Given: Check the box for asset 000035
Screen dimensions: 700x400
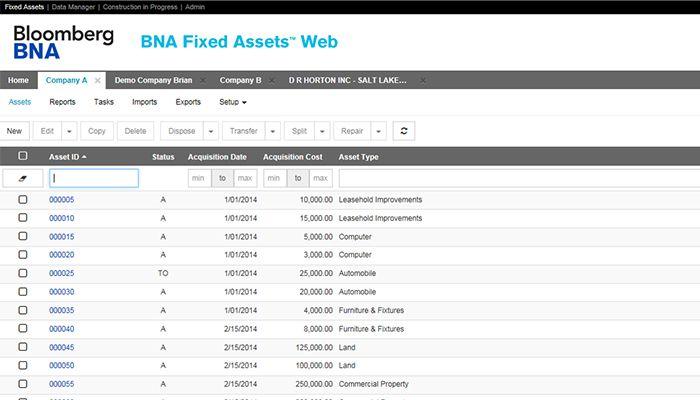Looking at the screenshot, I should click(23, 310).
